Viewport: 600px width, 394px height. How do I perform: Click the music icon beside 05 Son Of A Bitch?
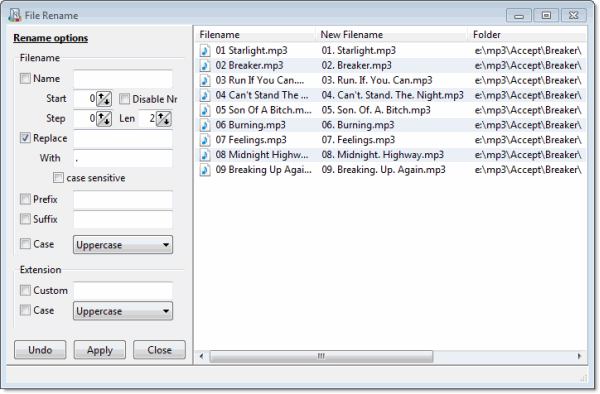(x=205, y=110)
